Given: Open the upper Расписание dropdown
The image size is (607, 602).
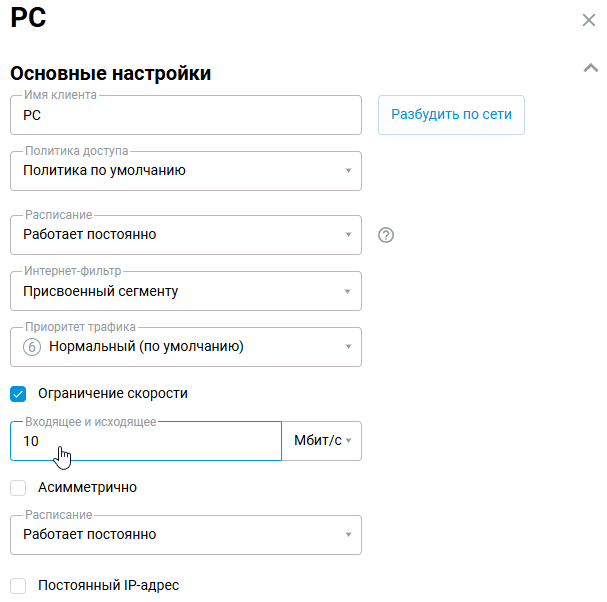Looking at the screenshot, I should point(186,235).
